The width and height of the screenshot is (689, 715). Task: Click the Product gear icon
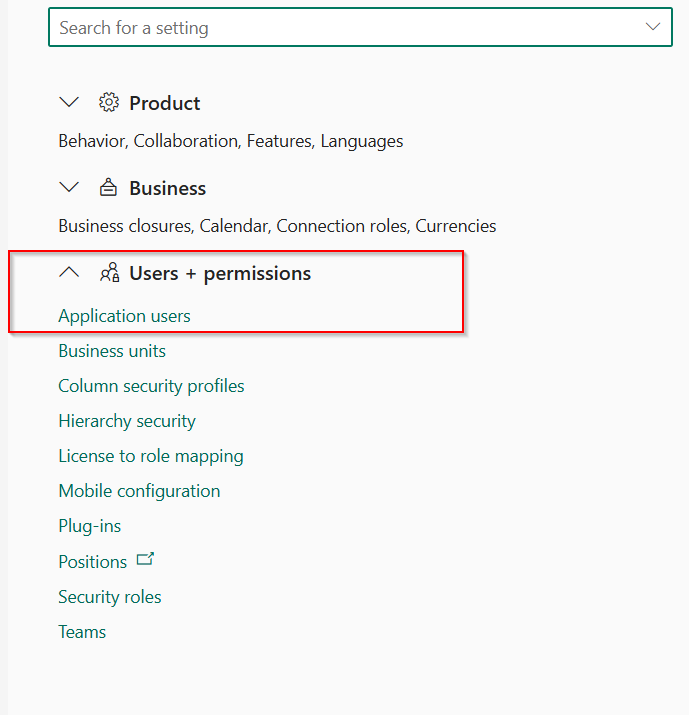[109, 103]
